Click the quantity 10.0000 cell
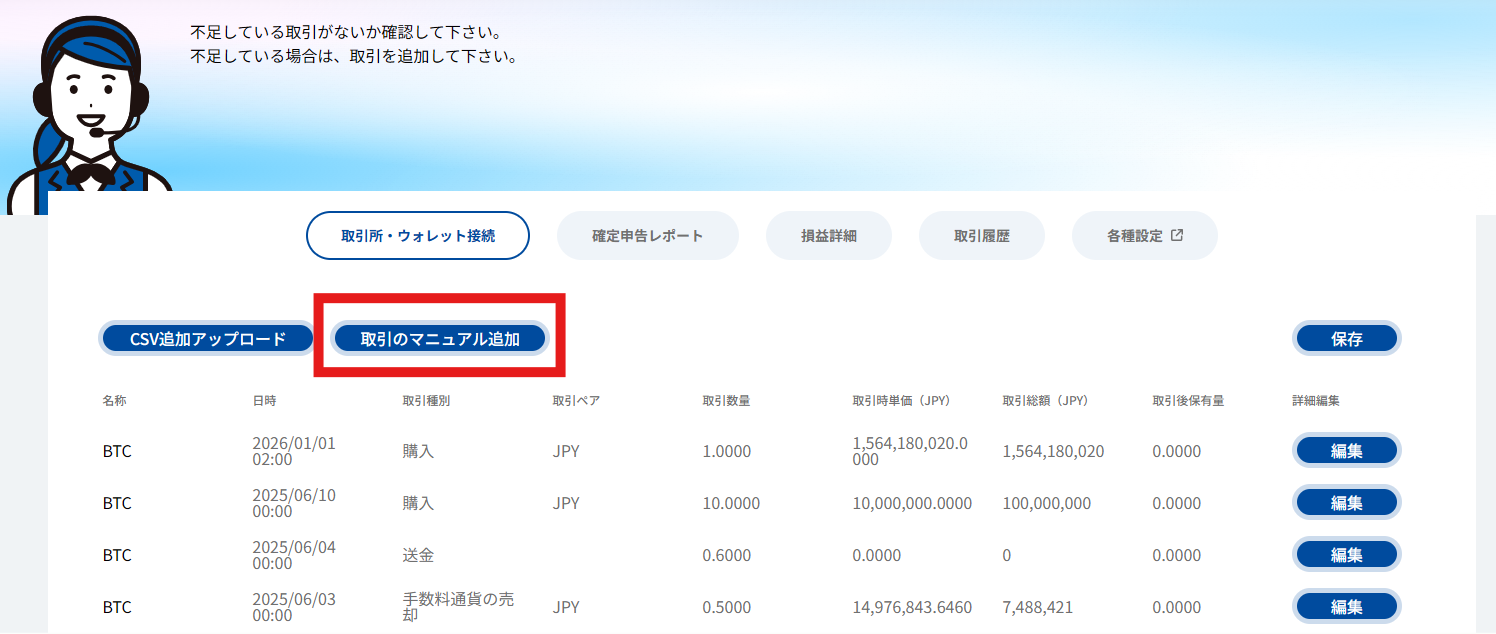 coord(731,503)
